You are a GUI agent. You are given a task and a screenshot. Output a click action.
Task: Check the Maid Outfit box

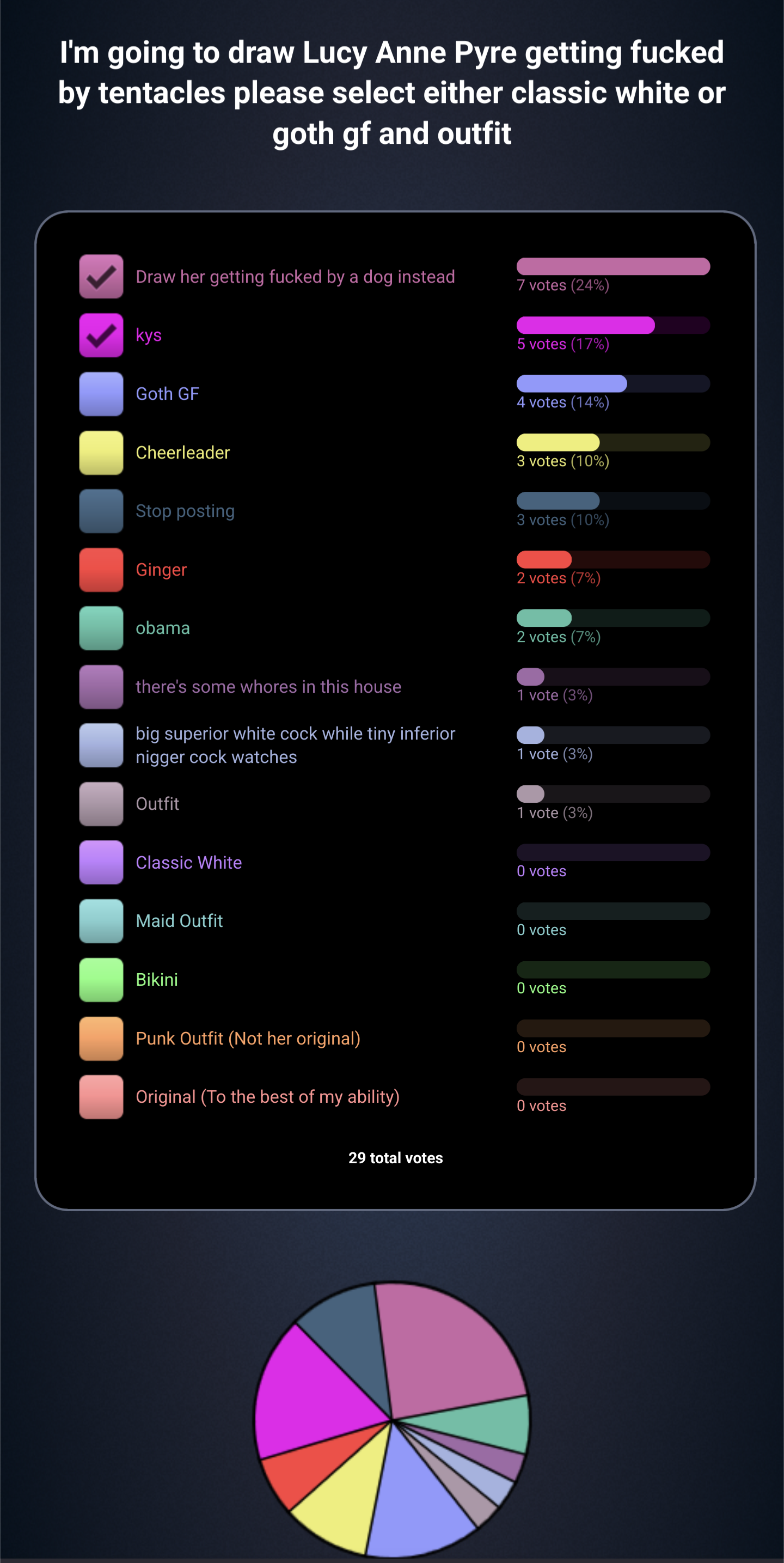pos(101,921)
